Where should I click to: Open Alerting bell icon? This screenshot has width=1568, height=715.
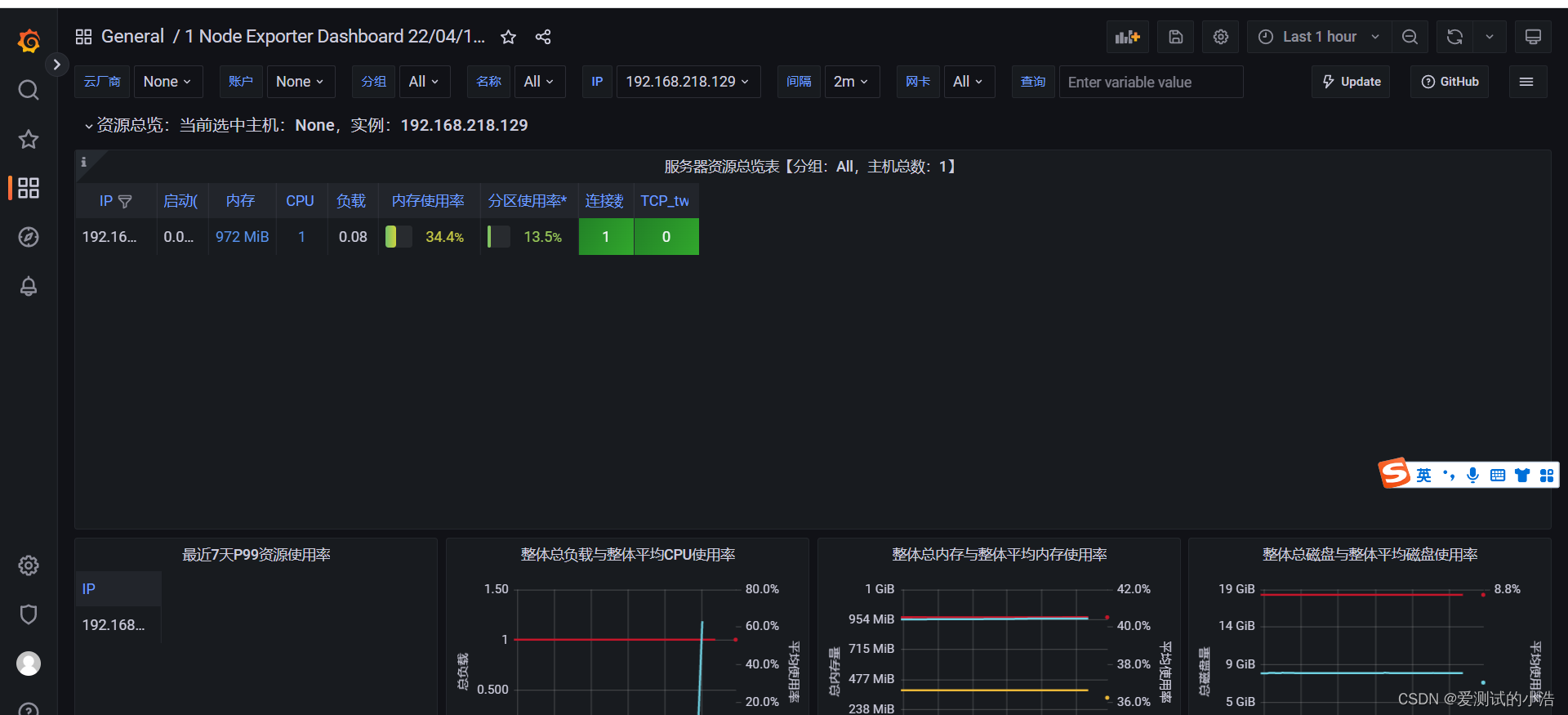click(29, 286)
